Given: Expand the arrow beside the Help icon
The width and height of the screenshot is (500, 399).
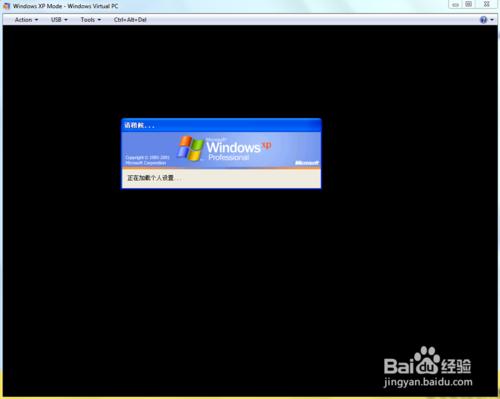Looking at the screenshot, I should pyautogui.click(x=492, y=20).
